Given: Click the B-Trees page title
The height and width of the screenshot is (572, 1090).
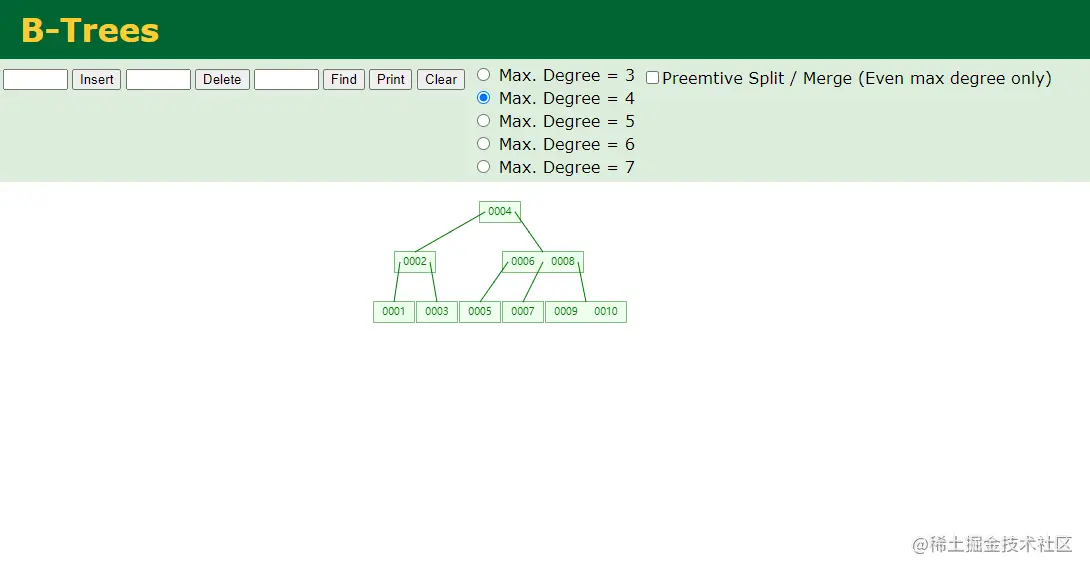Looking at the screenshot, I should [x=90, y=31].
